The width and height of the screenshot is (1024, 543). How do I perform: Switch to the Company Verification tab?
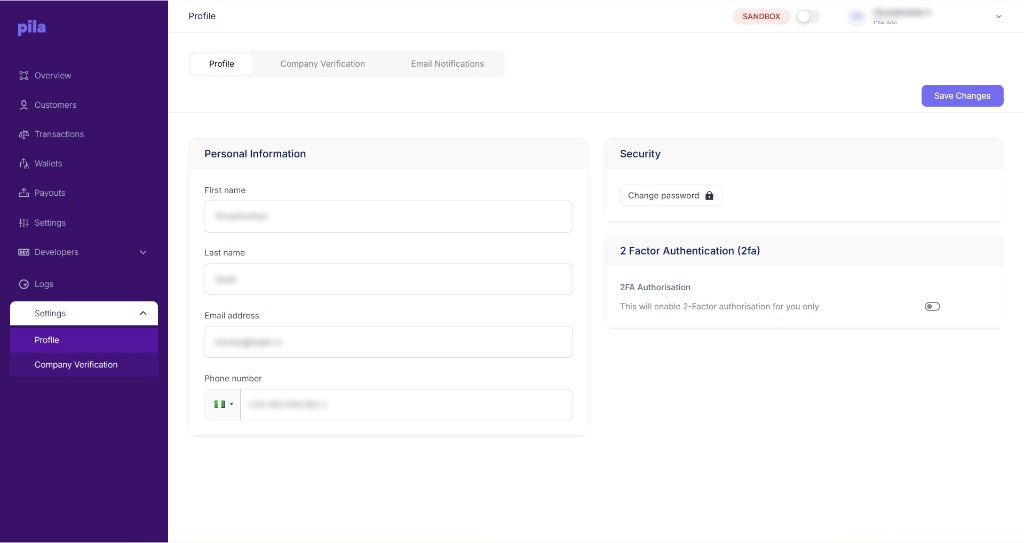pyautogui.click(x=323, y=64)
